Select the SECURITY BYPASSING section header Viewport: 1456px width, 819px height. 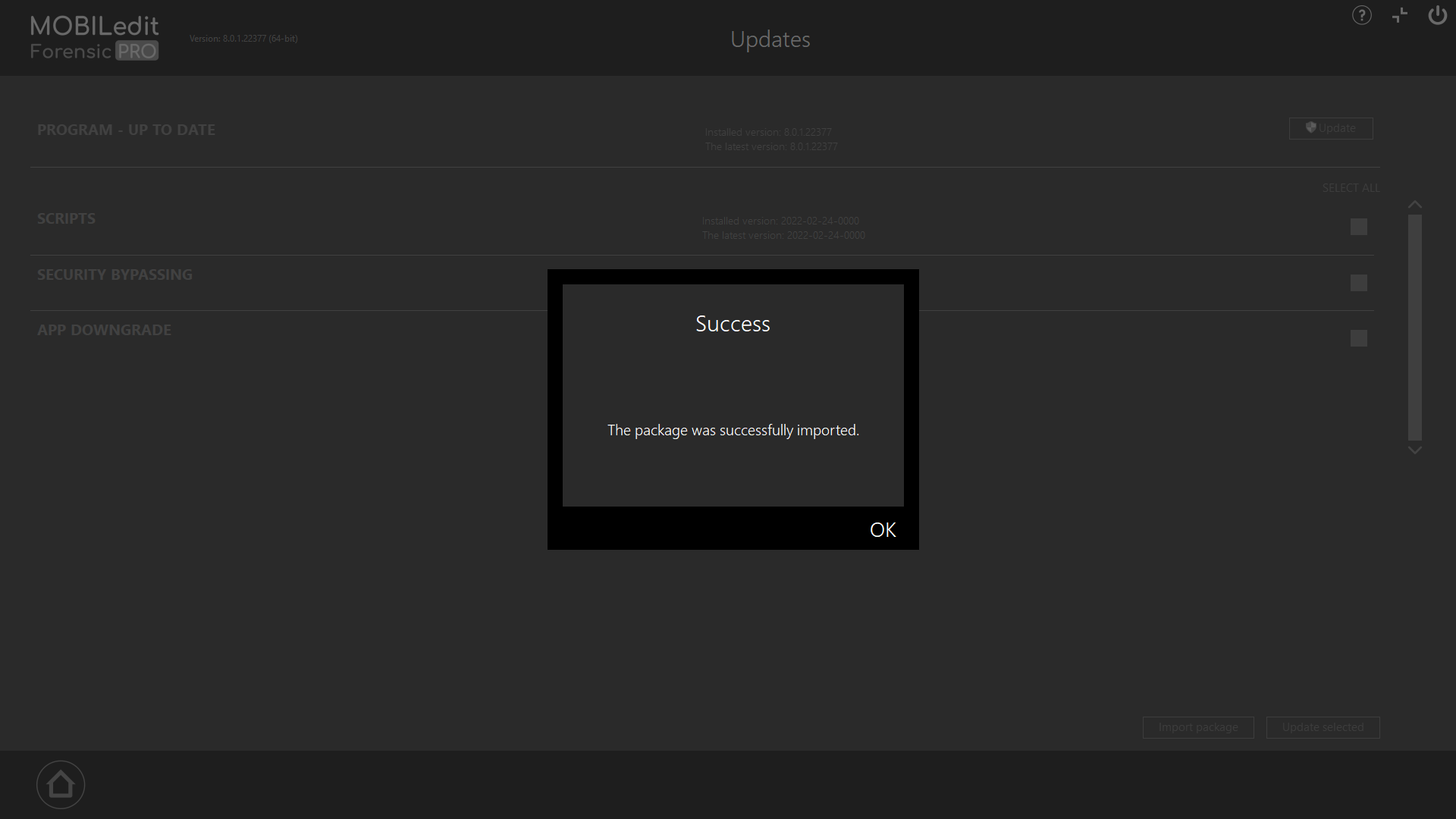(x=115, y=274)
